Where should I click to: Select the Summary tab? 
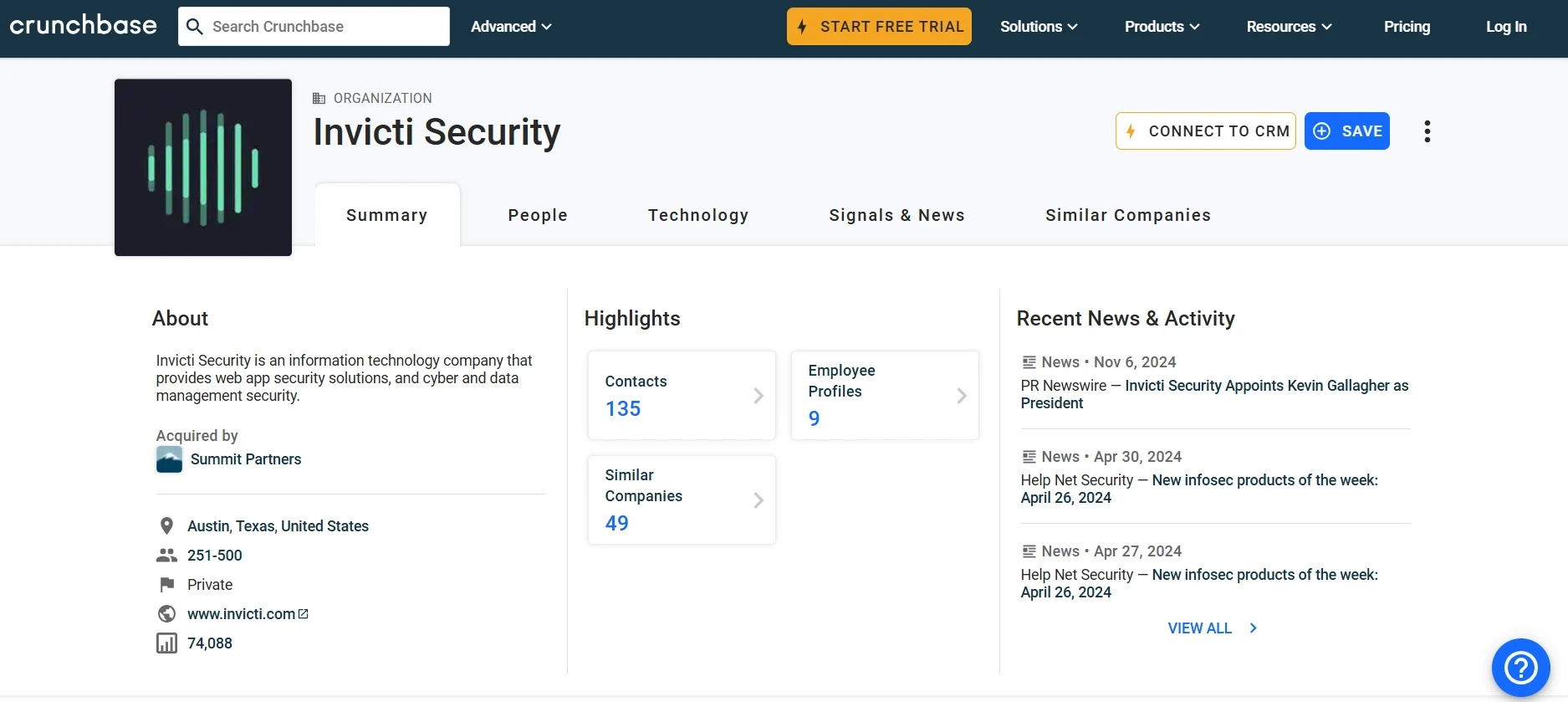tap(387, 215)
